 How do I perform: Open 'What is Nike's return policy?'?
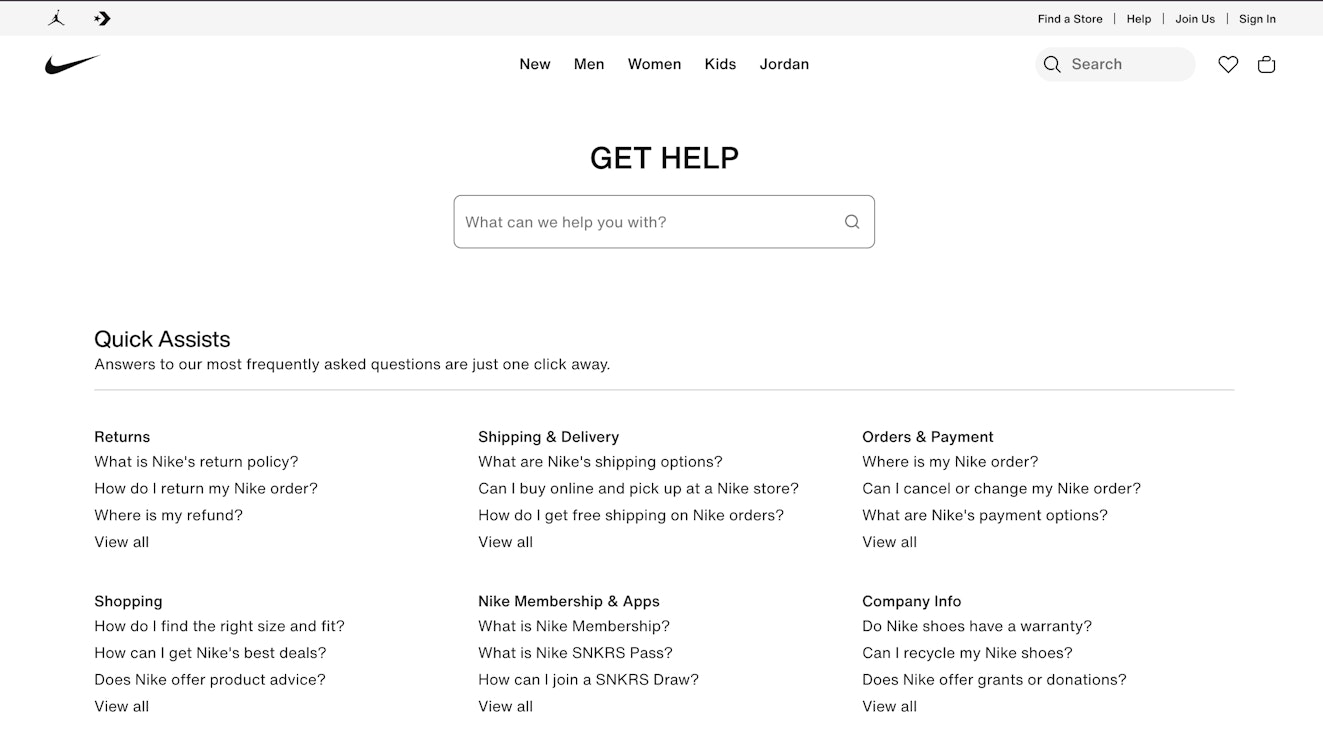196,462
